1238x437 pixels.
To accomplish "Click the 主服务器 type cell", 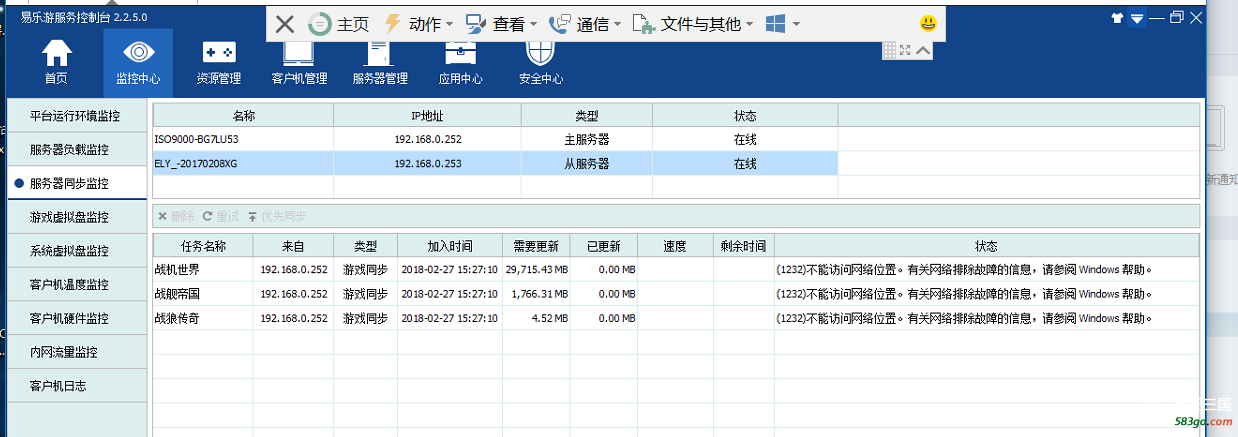I will tap(587, 139).
